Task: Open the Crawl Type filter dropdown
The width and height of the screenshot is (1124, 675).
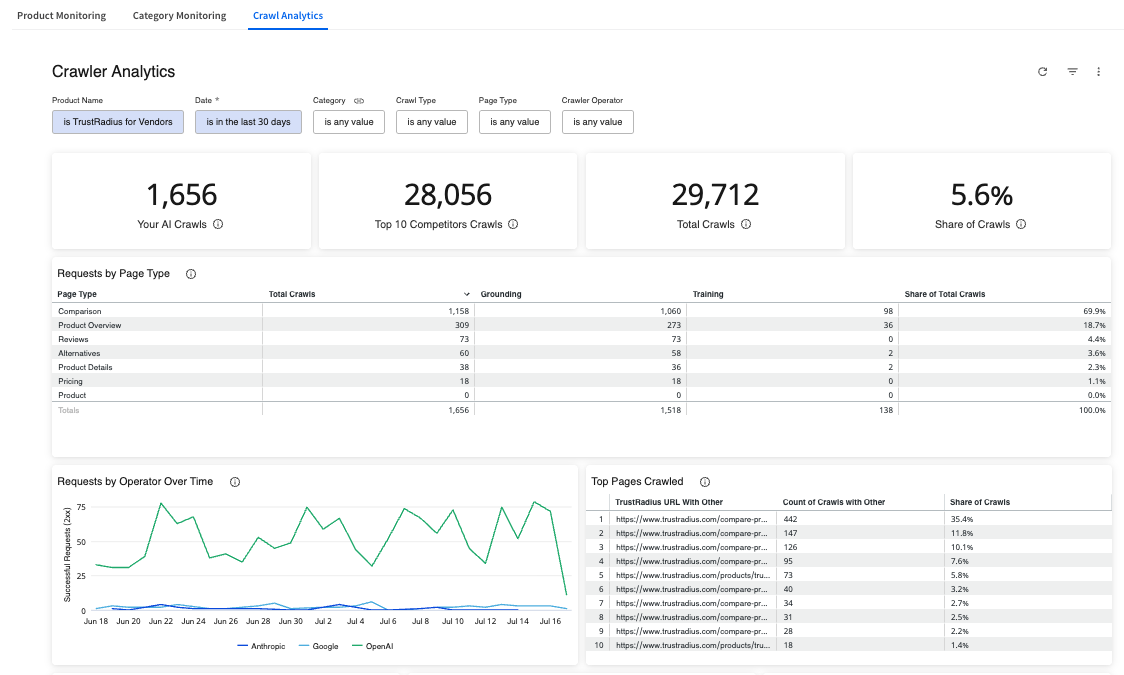Action: pos(432,122)
